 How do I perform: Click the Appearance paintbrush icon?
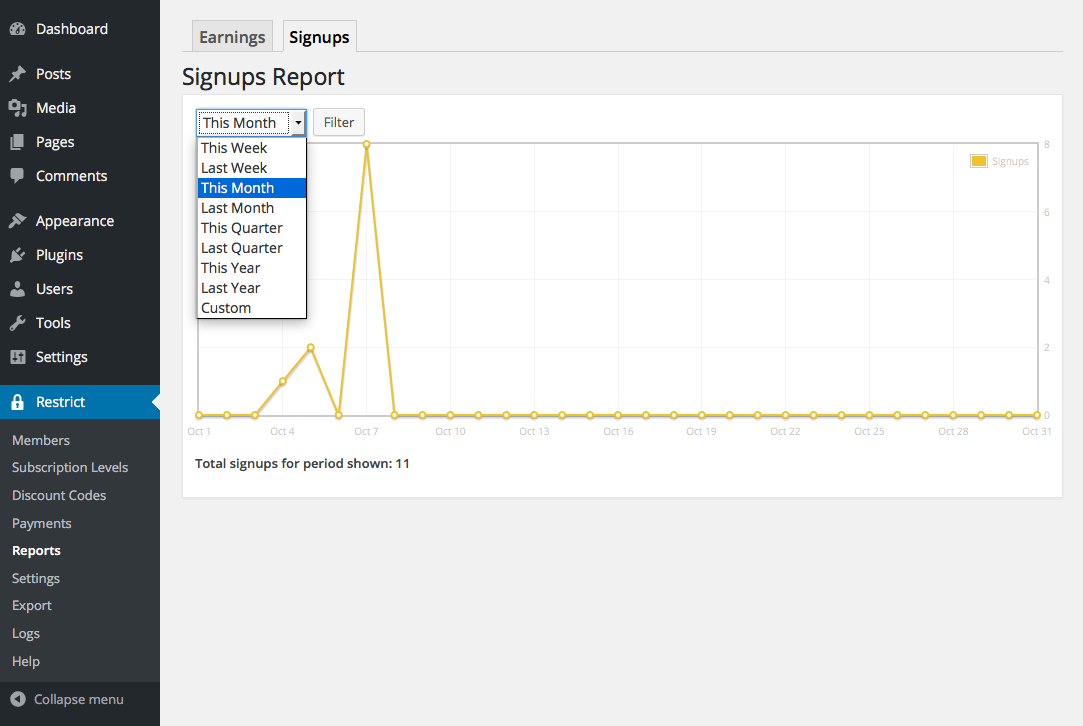(17, 221)
